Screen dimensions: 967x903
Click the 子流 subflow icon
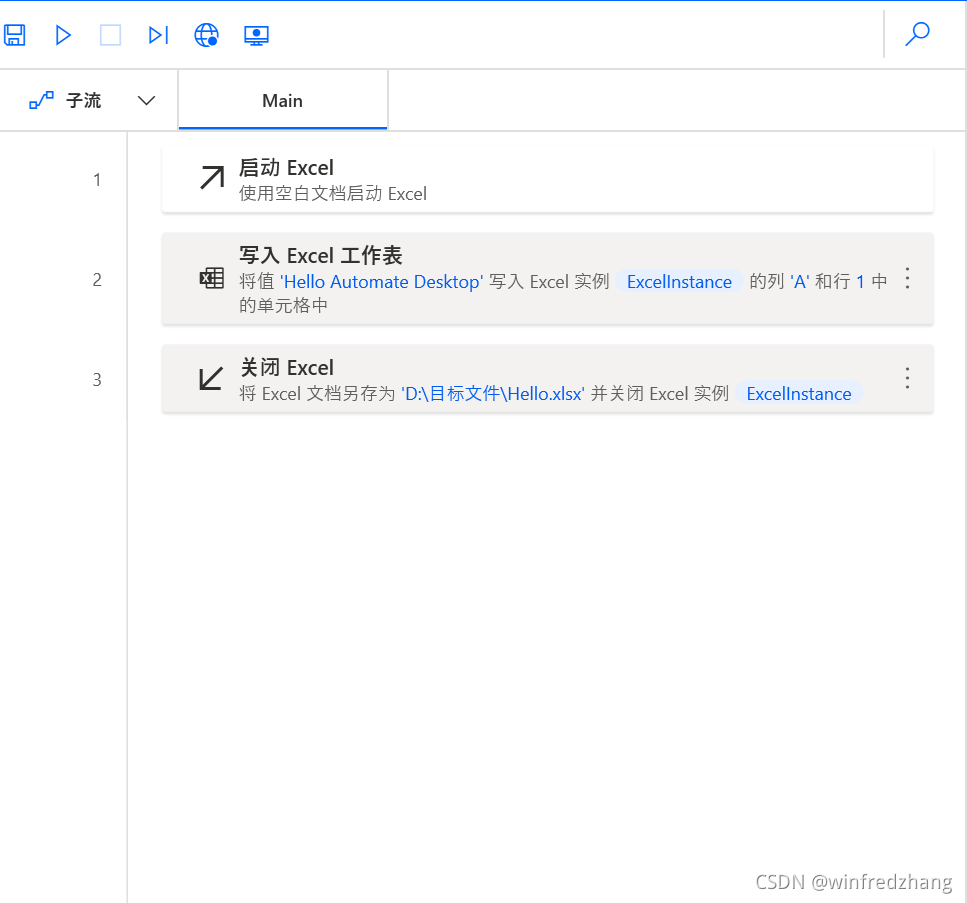(41, 100)
